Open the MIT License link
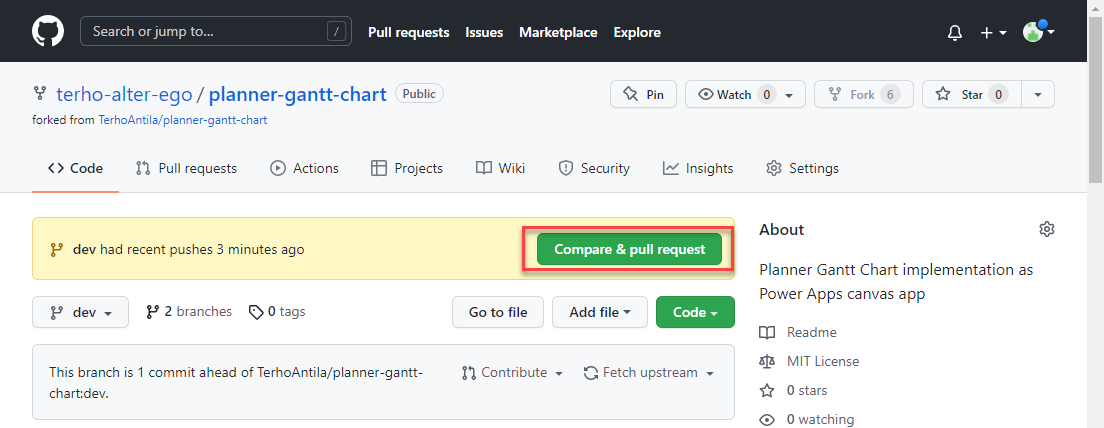The width and height of the screenshot is (1104, 428). [822, 361]
